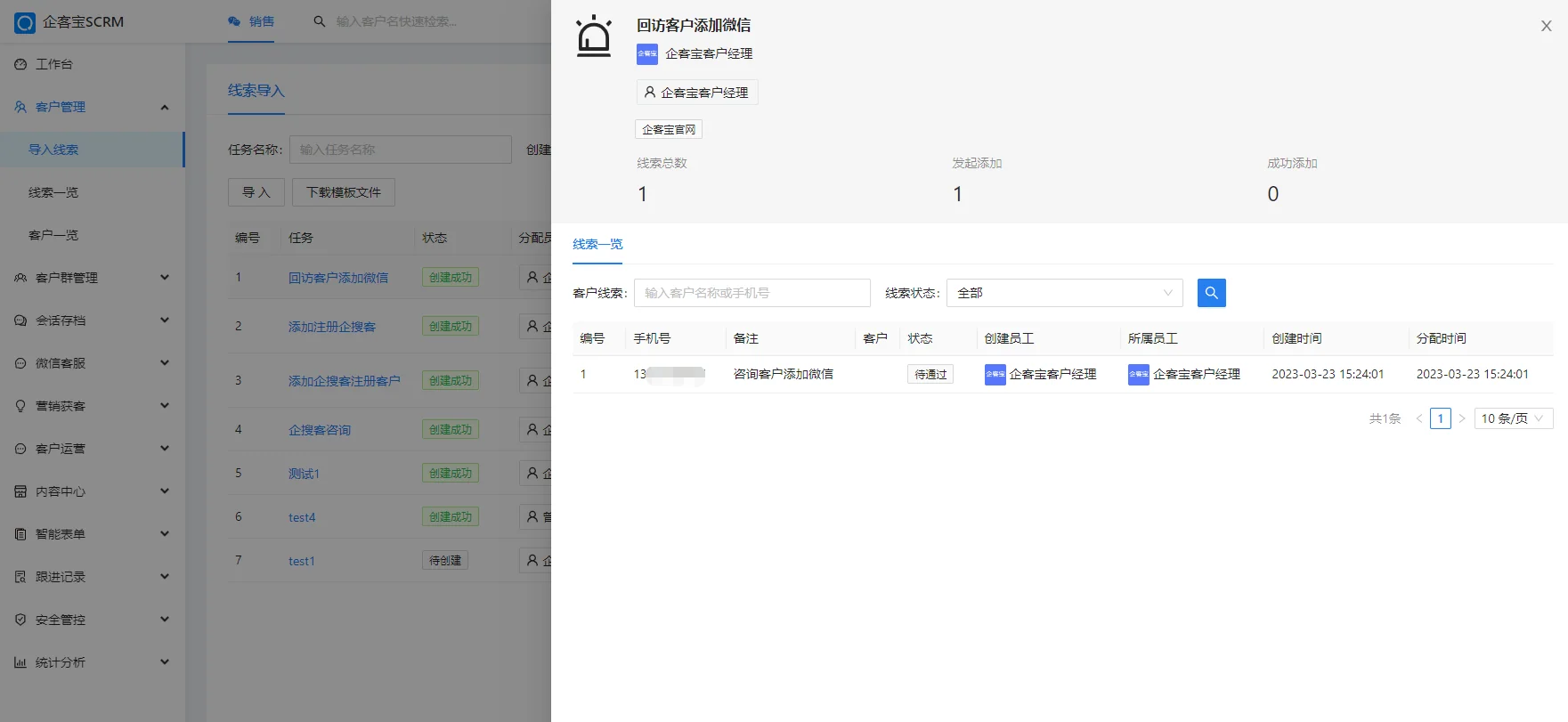This screenshot has width=1568, height=722.
Task: Open the 工作台 dashboard icon
Action: tap(20, 64)
